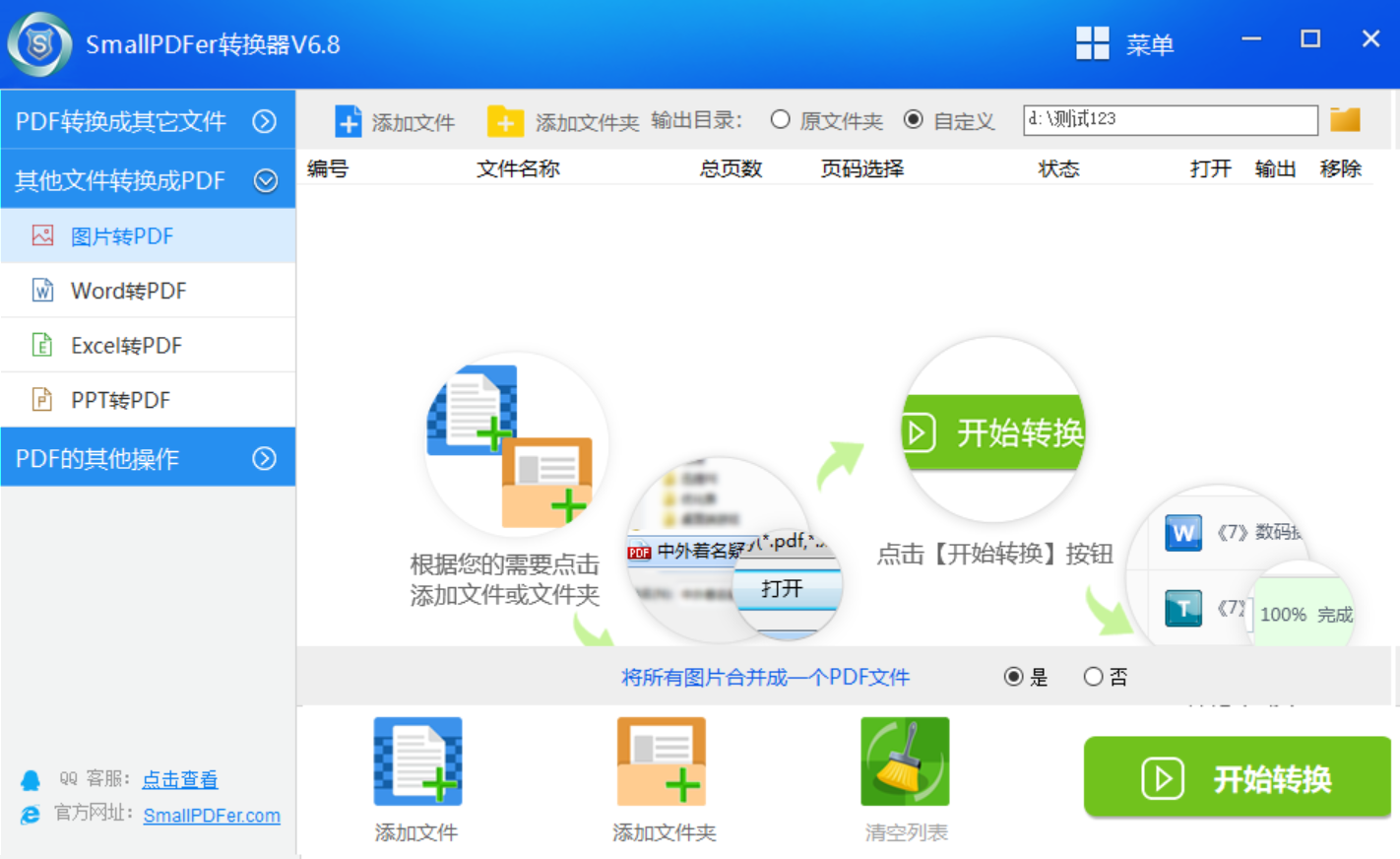Expand PDF转换成其它文件 section arrow
This screenshot has height=859, width=1400.
tap(264, 121)
